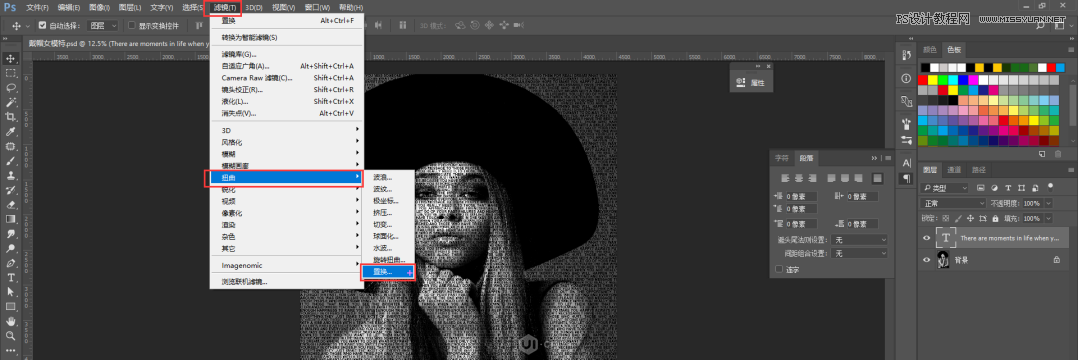Select the Path Selection tool
Viewport: 1078px width, 360px height.
(11, 292)
